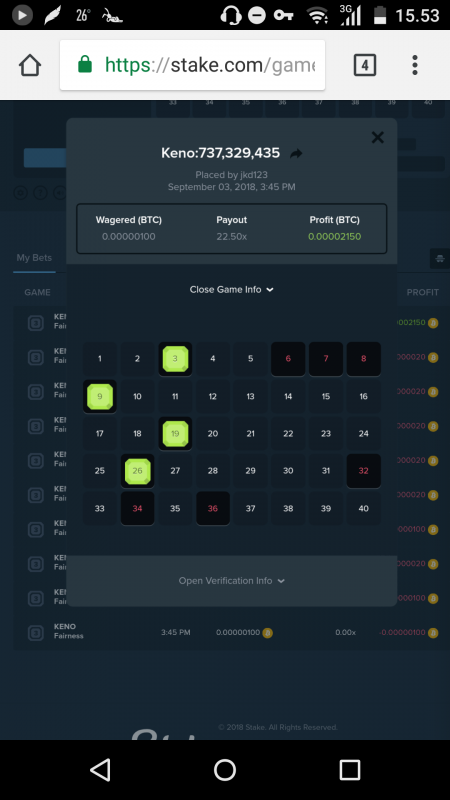Tap Keno tile number 40

[x=364, y=508]
